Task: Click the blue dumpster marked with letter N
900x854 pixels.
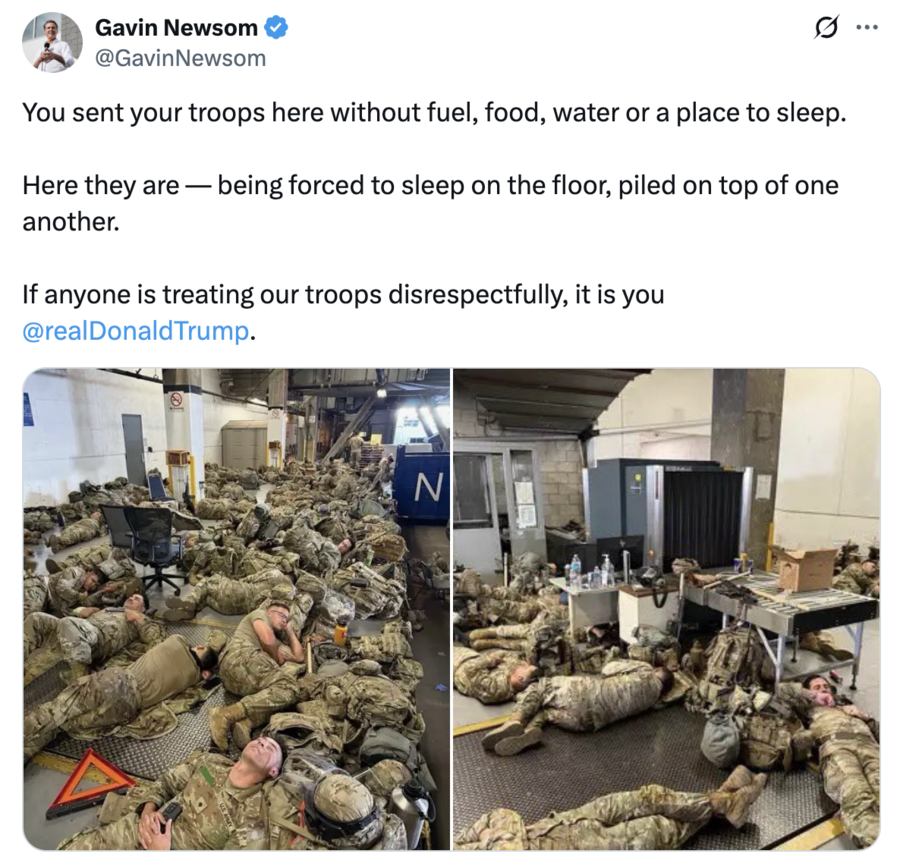Action: (x=422, y=486)
